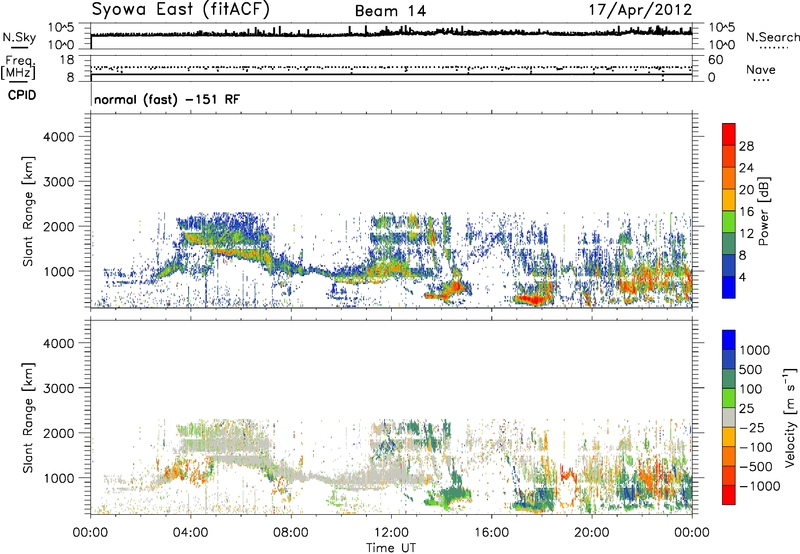Click the Syowa East (fitACF) title
800x554 pixels.
point(180,10)
